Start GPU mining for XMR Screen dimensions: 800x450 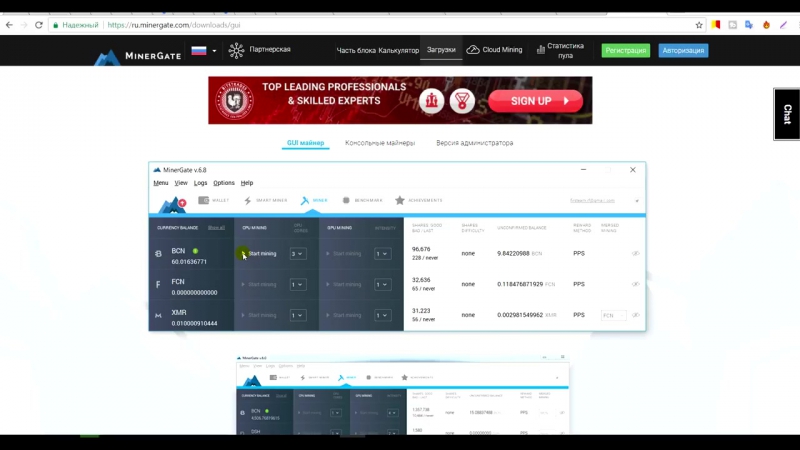(343, 315)
